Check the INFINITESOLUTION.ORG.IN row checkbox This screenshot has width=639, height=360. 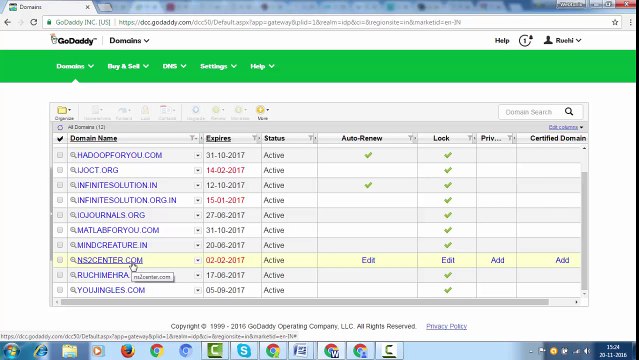[60, 200]
